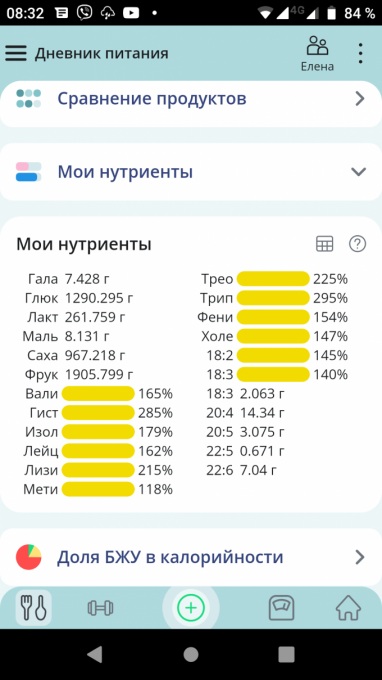The height and width of the screenshot is (680, 382).
Task: Tap the Трип 295% progress bar
Action: click(273, 298)
